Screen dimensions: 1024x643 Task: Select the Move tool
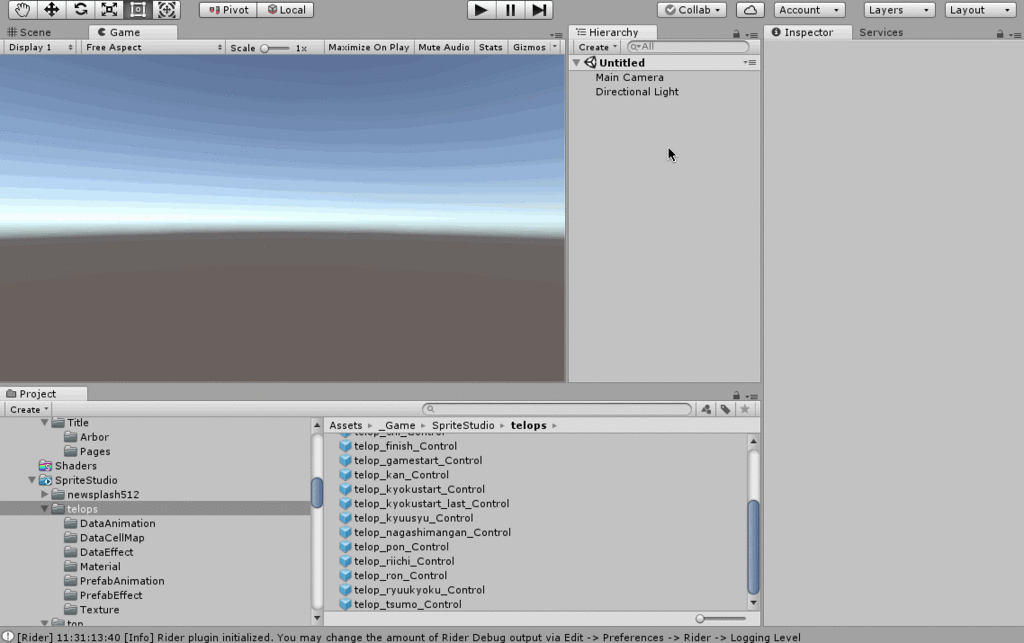(51, 10)
